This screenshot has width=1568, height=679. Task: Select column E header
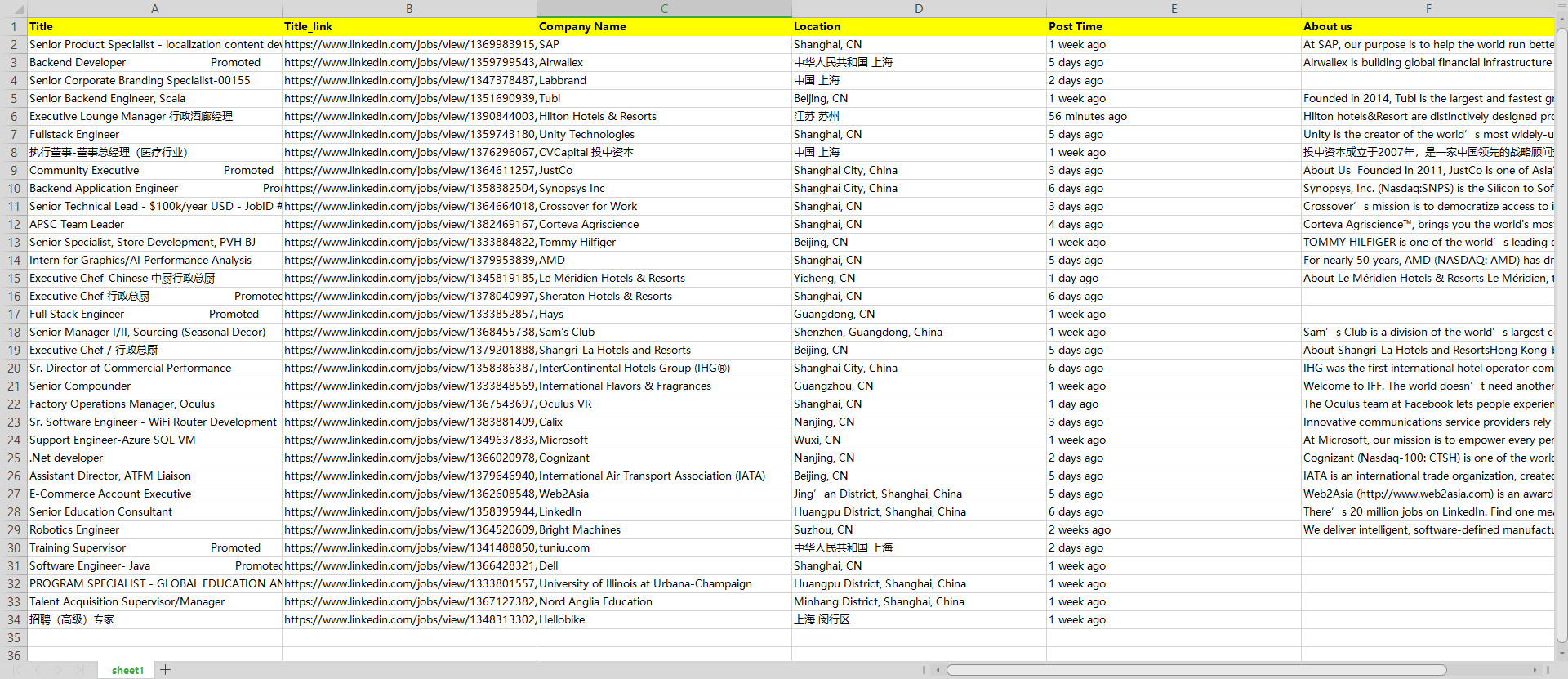(1174, 9)
